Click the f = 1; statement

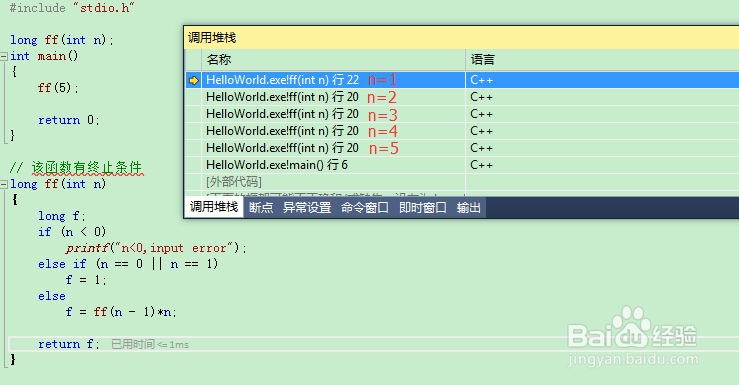(86, 280)
